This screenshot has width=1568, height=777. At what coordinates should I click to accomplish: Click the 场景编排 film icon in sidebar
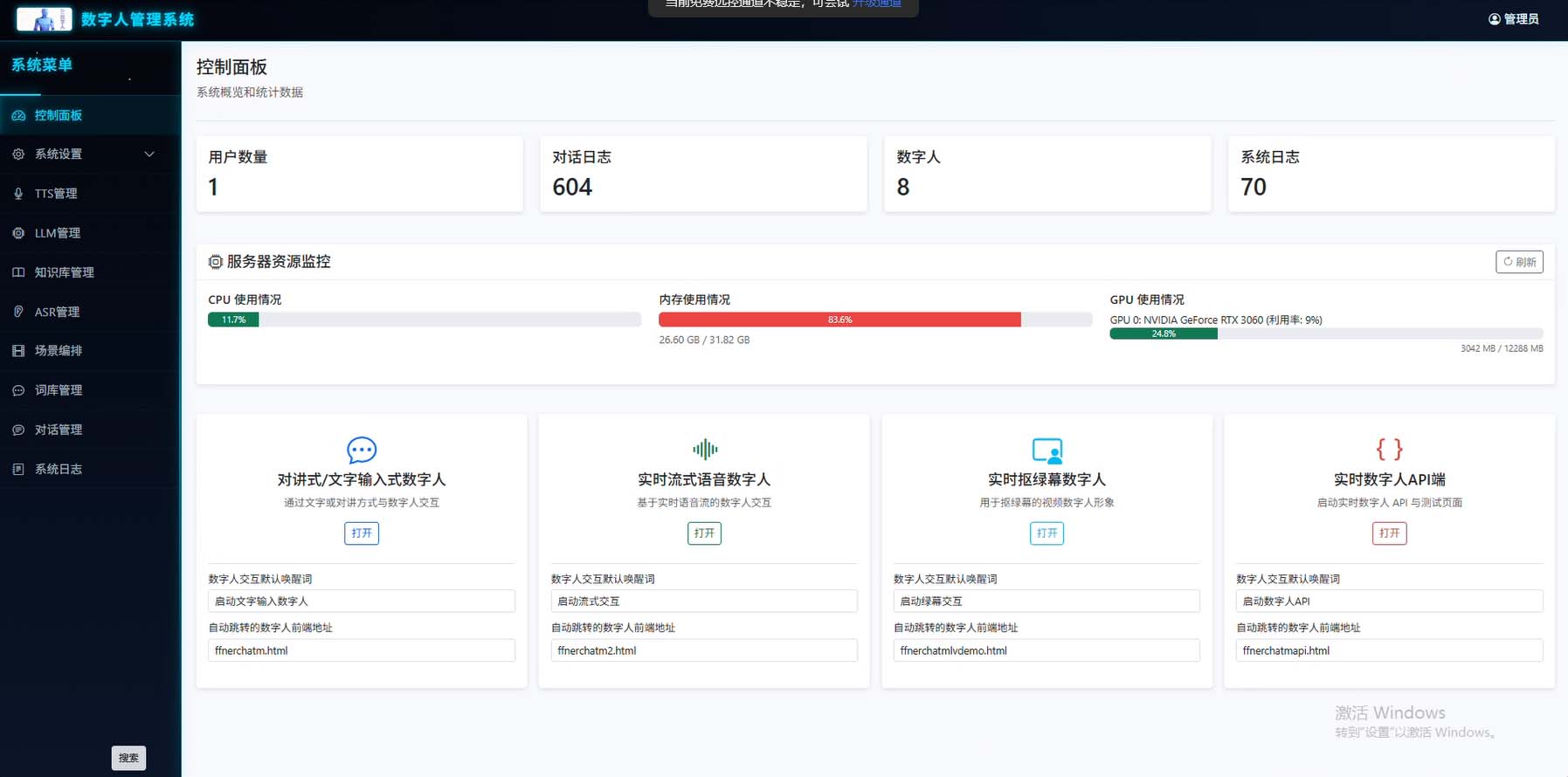click(18, 351)
